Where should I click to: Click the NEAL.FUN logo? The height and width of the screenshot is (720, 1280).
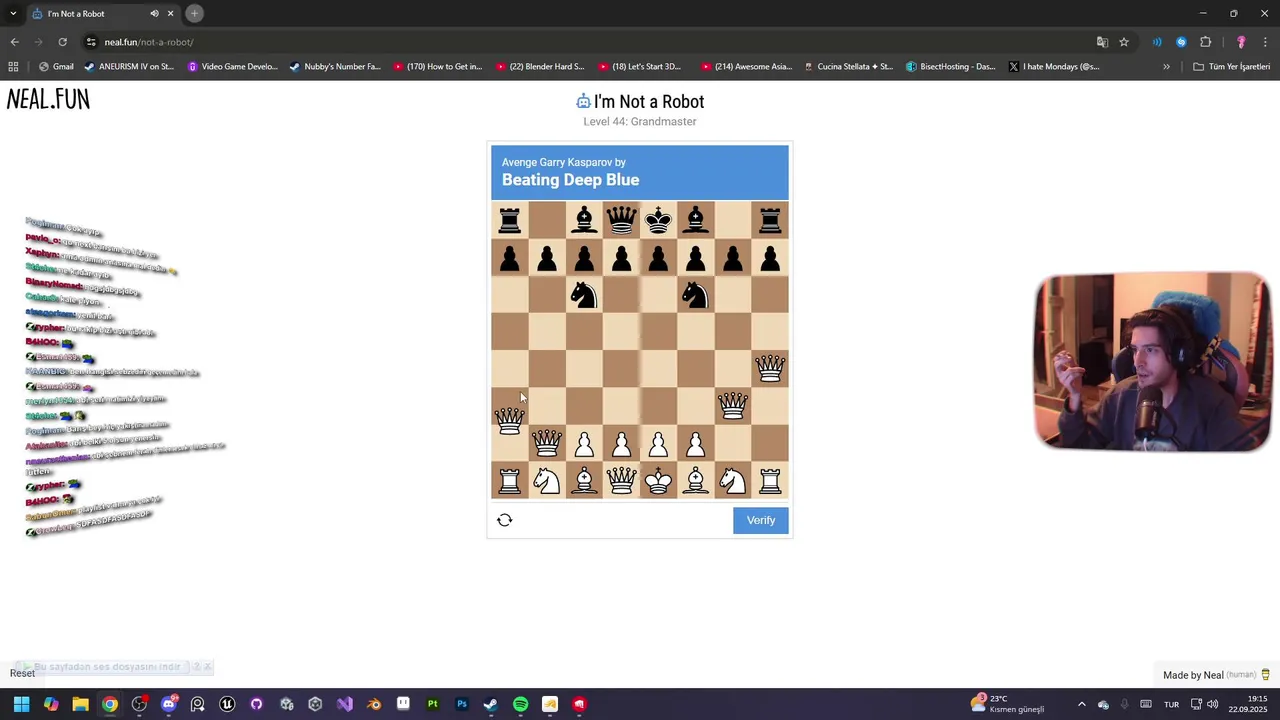pyautogui.click(x=48, y=99)
